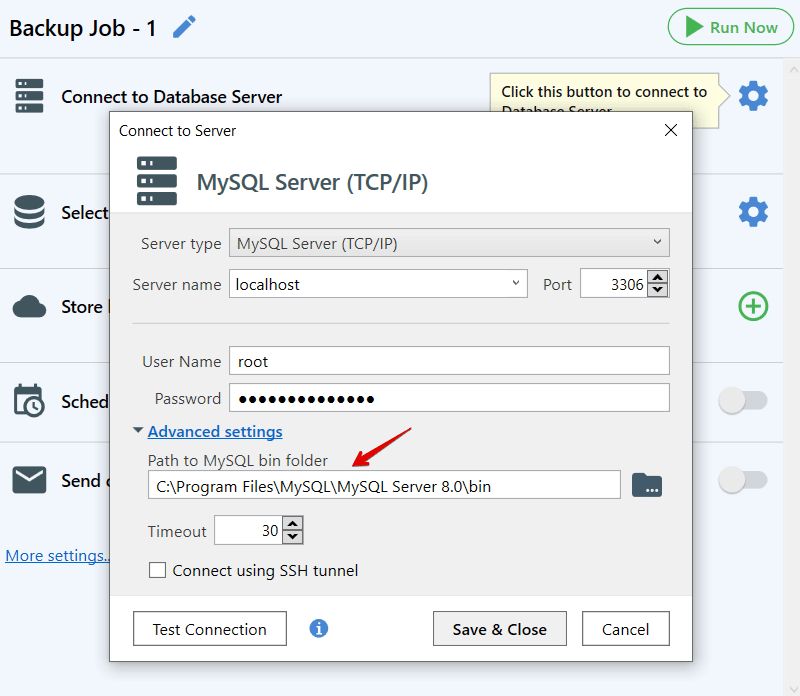The height and width of the screenshot is (696, 800).
Task: Decrease the Port value with down arrow
Action: click(x=658, y=290)
